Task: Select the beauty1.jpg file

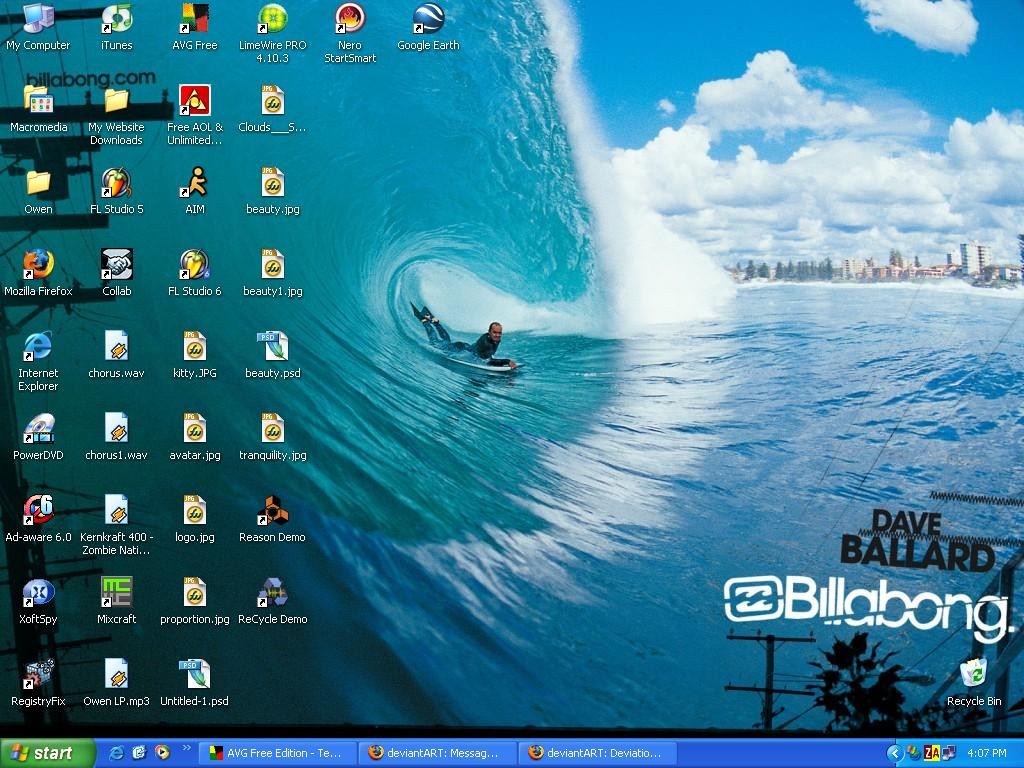Action: pos(272,273)
